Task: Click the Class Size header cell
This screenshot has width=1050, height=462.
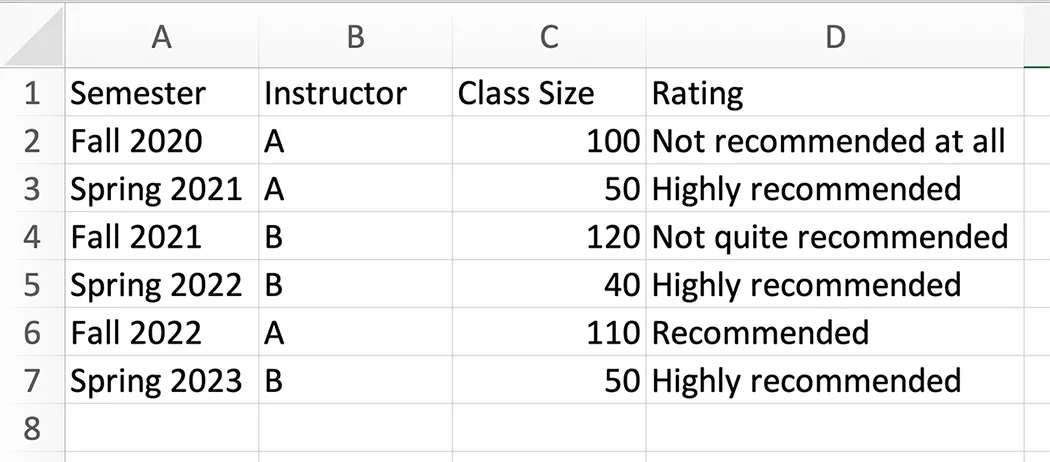Action: 526,94
